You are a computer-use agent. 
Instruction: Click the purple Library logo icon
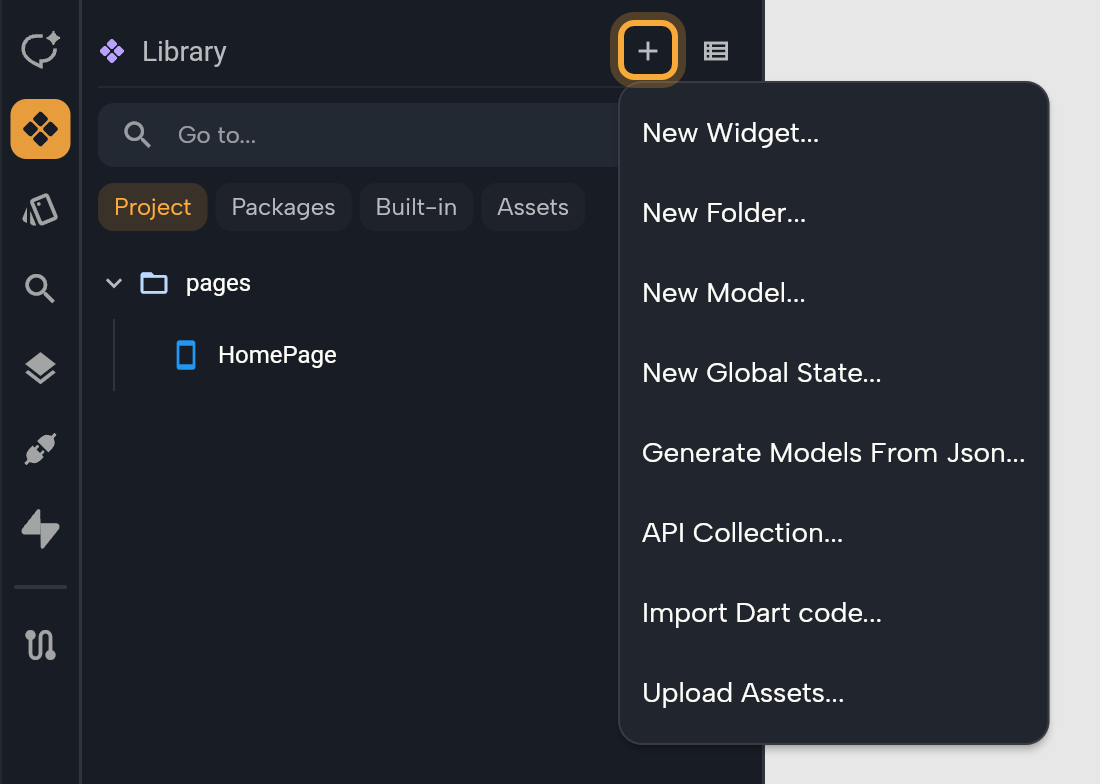pyautogui.click(x=112, y=51)
